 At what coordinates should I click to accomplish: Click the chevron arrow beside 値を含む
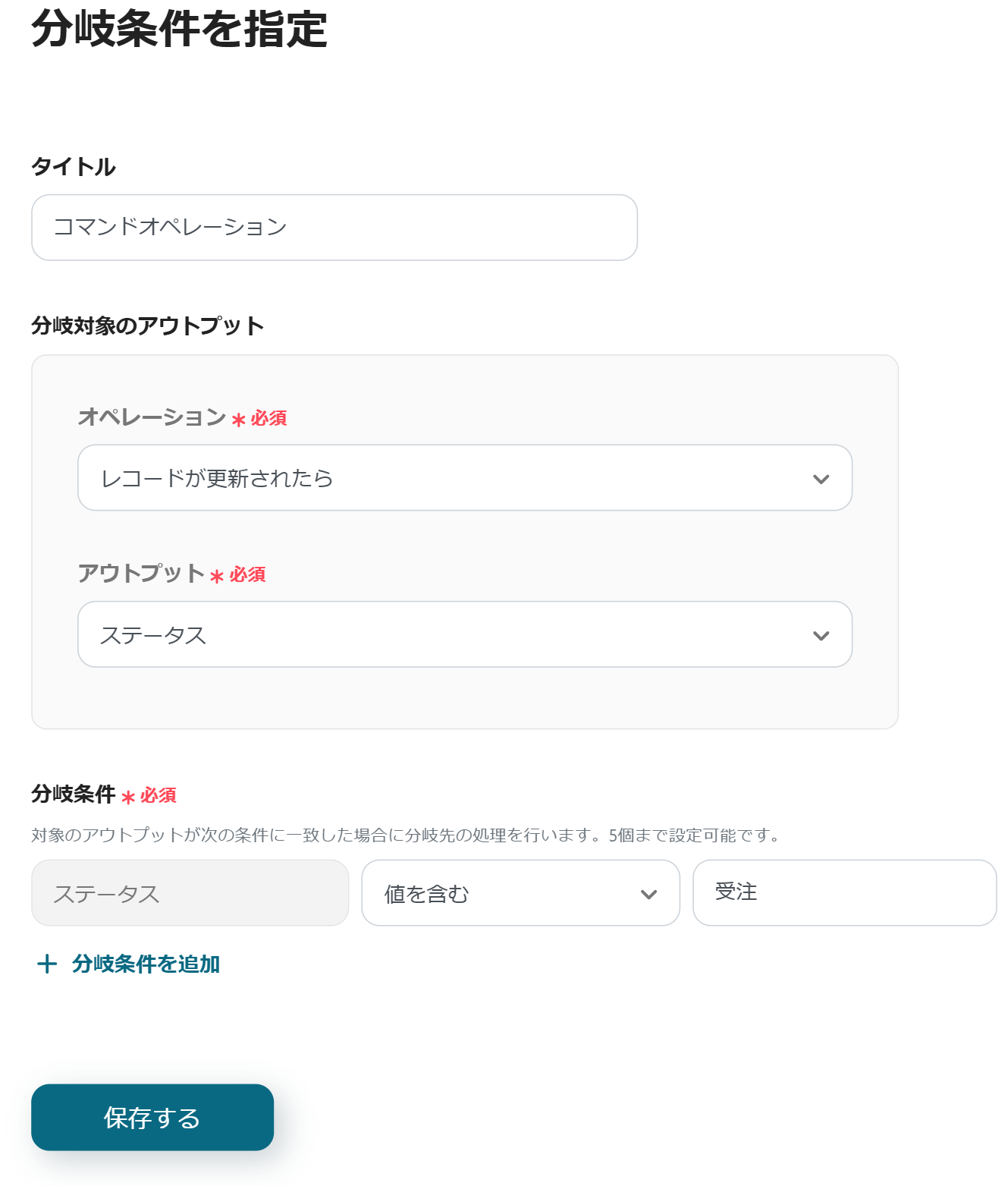[648, 894]
